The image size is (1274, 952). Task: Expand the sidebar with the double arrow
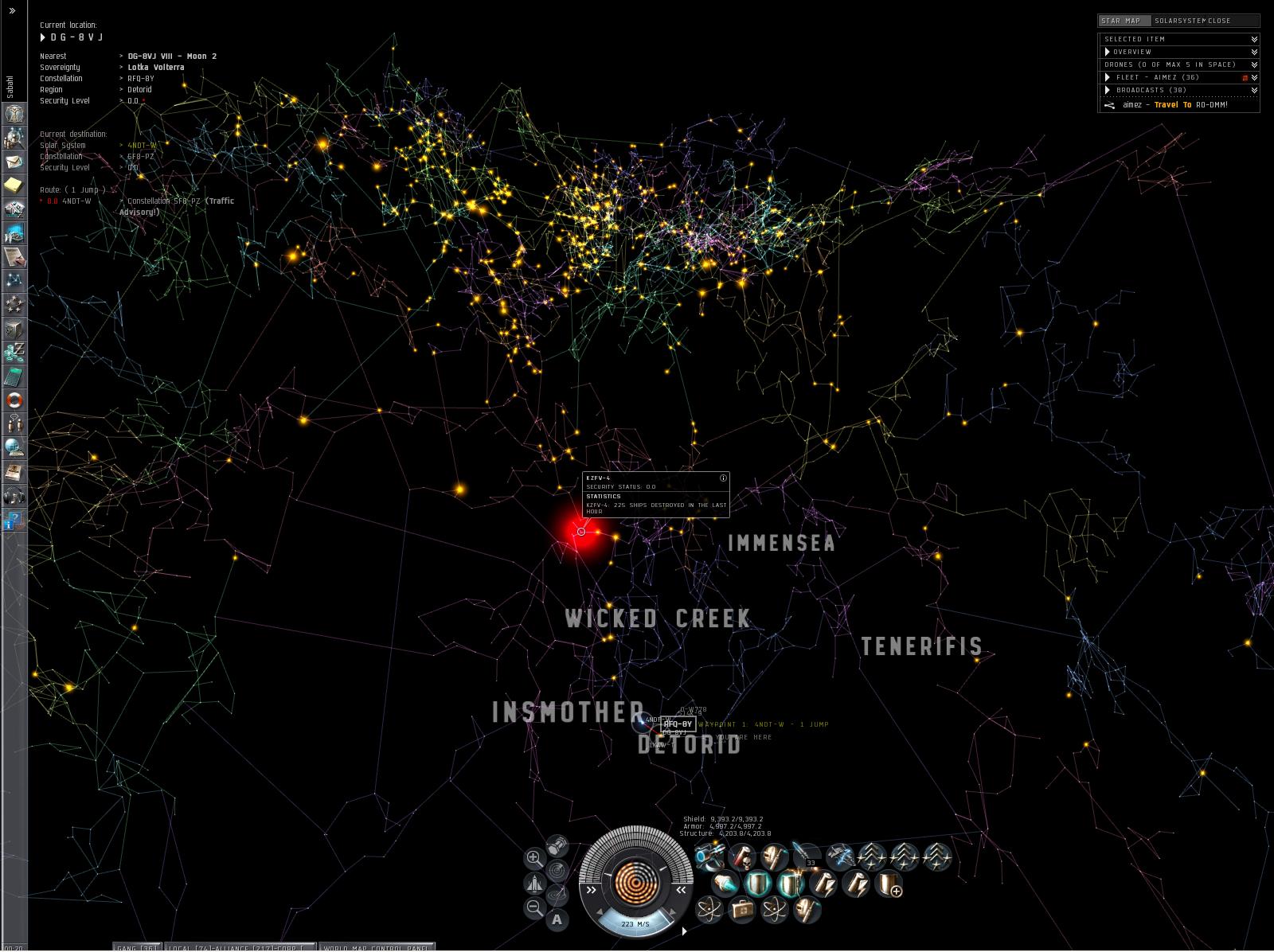(x=12, y=10)
